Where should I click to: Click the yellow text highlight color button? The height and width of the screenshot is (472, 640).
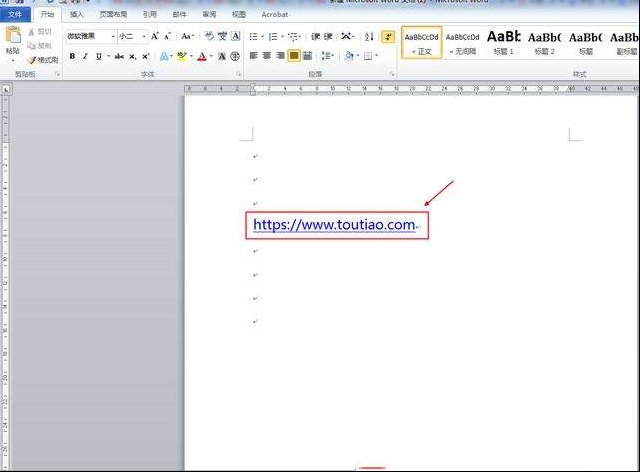(x=182, y=56)
